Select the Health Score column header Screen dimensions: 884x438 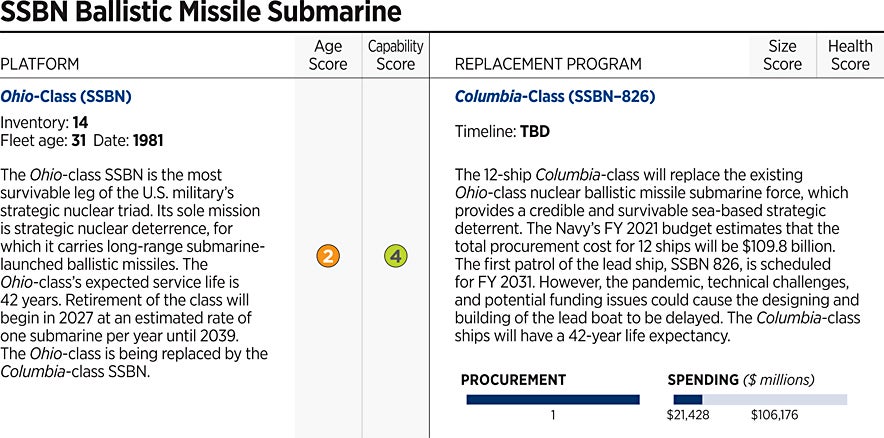pos(850,55)
